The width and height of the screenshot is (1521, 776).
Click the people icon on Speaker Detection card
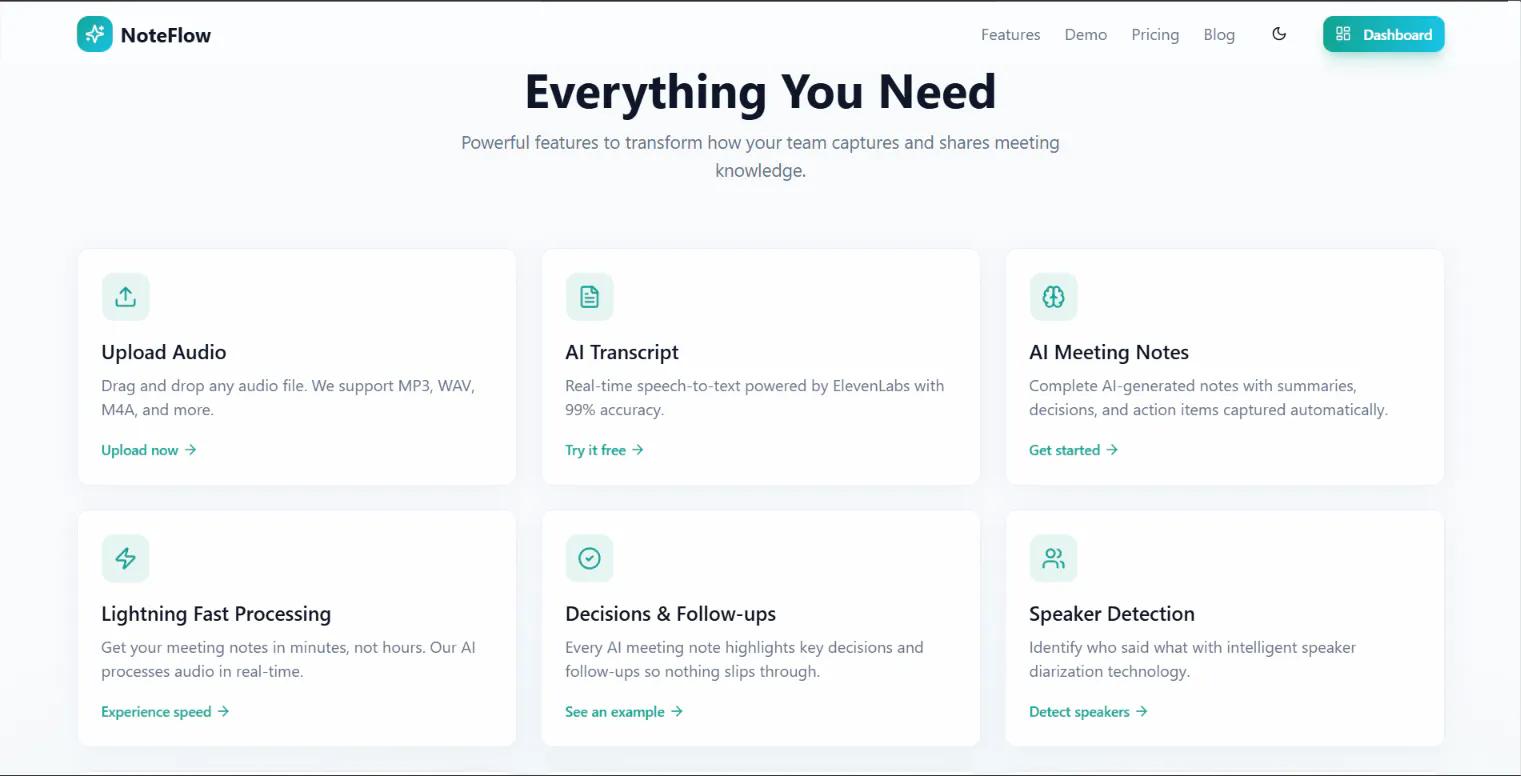(1053, 559)
